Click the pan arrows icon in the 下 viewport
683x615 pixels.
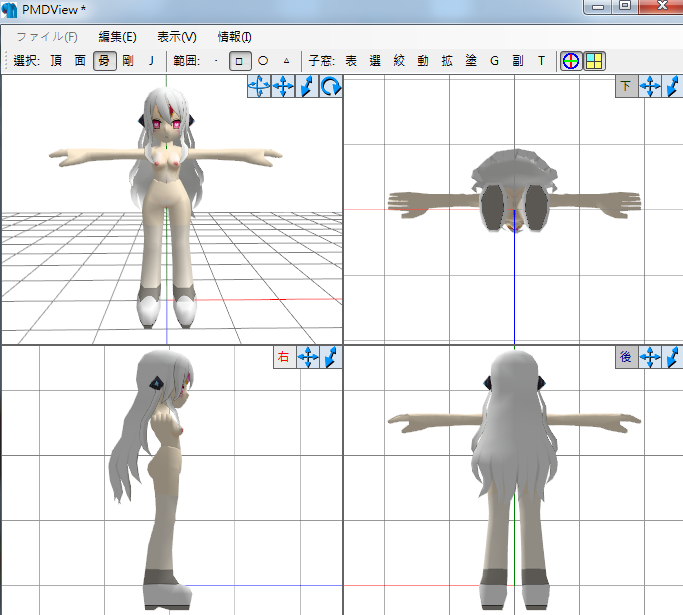(650, 87)
